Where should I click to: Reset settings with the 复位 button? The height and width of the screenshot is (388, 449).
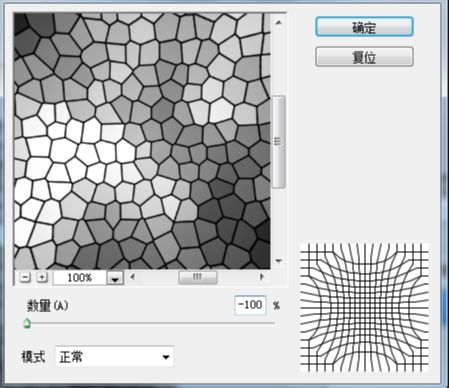click(x=364, y=57)
